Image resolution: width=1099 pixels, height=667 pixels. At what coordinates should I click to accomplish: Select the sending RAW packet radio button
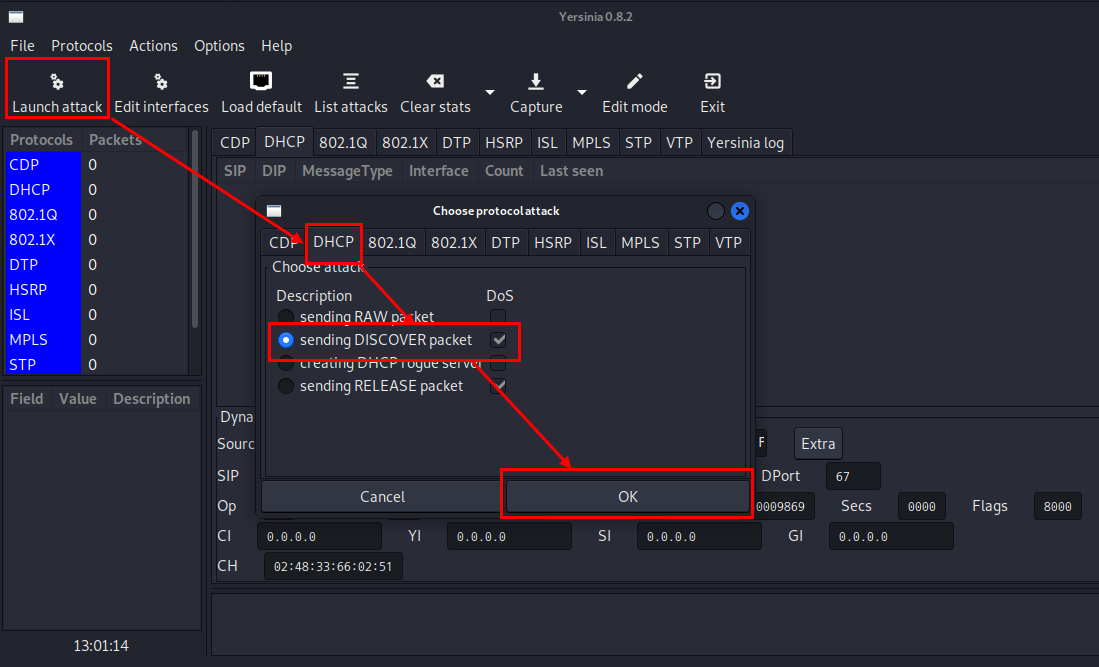[286, 317]
